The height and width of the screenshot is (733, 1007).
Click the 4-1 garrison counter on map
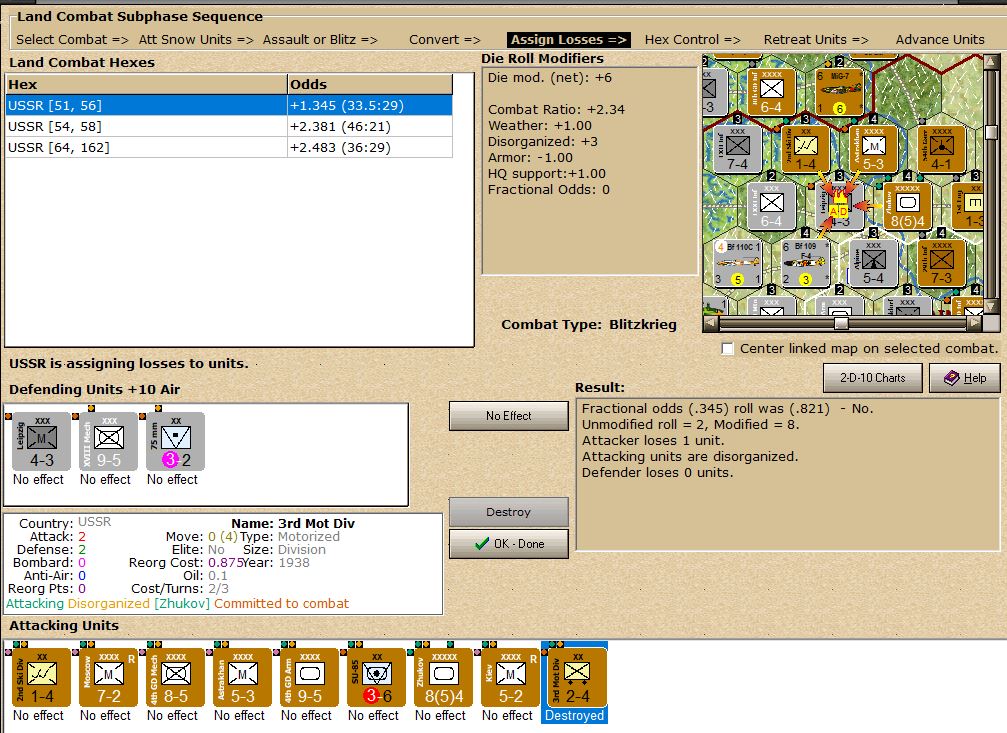[x=941, y=149]
